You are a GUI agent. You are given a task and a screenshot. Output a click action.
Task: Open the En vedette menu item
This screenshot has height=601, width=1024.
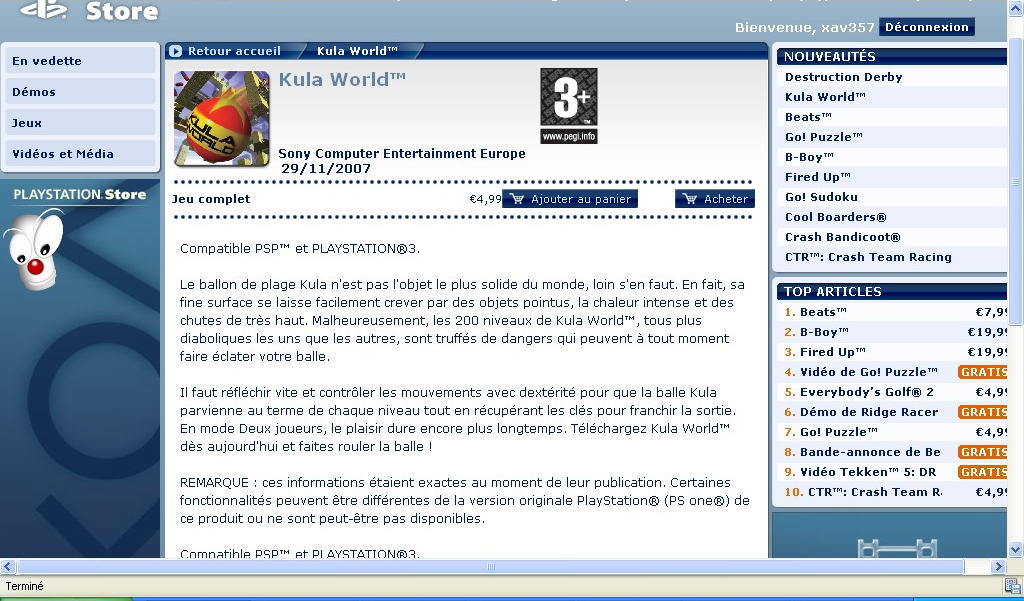point(80,61)
